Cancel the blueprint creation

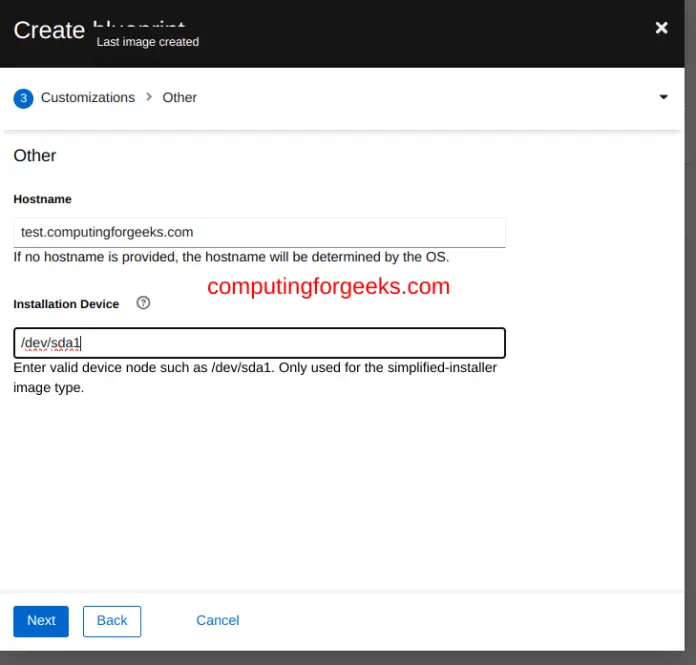tap(217, 621)
